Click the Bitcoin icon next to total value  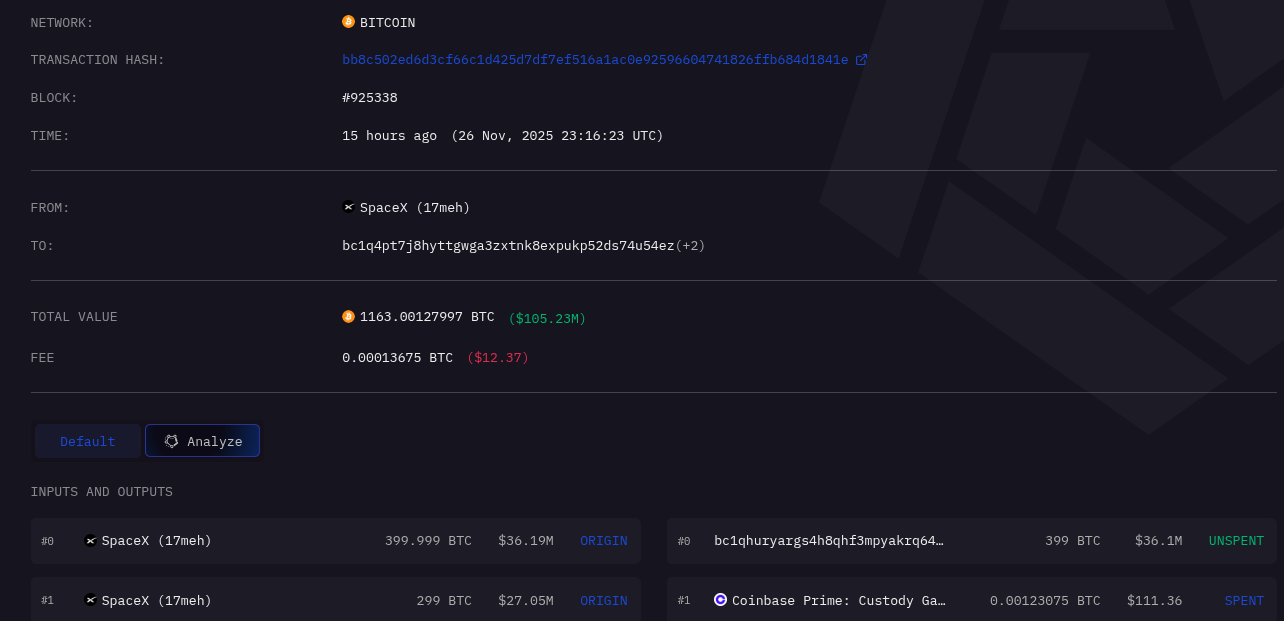tap(348, 317)
